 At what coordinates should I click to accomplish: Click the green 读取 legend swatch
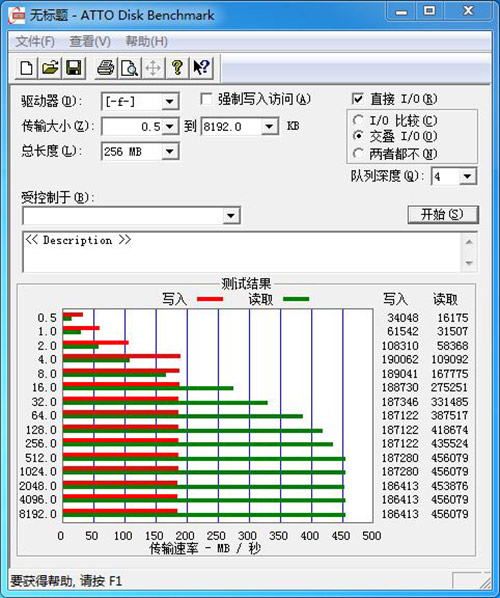296,299
